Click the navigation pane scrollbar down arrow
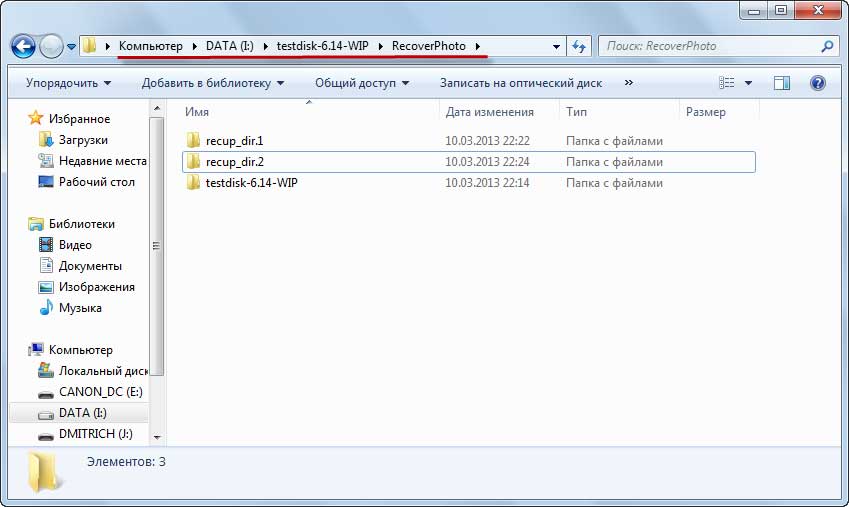The width and height of the screenshot is (849, 507). tap(157, 437)
